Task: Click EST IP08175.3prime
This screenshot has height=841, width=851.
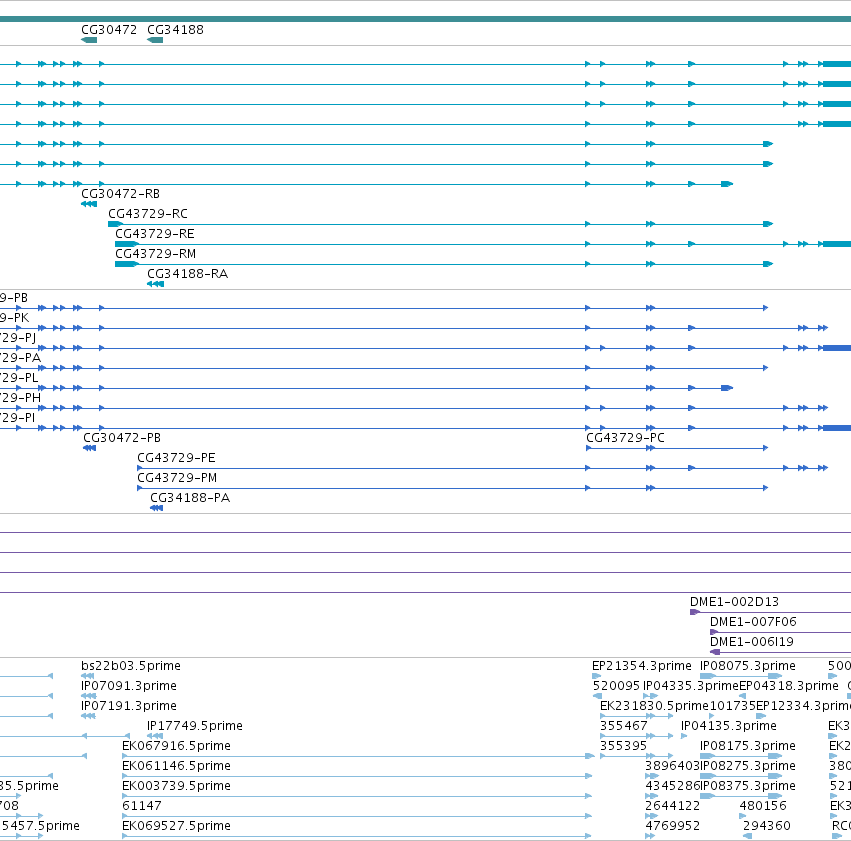Action: pyautogui.click(x=748, y=746)
